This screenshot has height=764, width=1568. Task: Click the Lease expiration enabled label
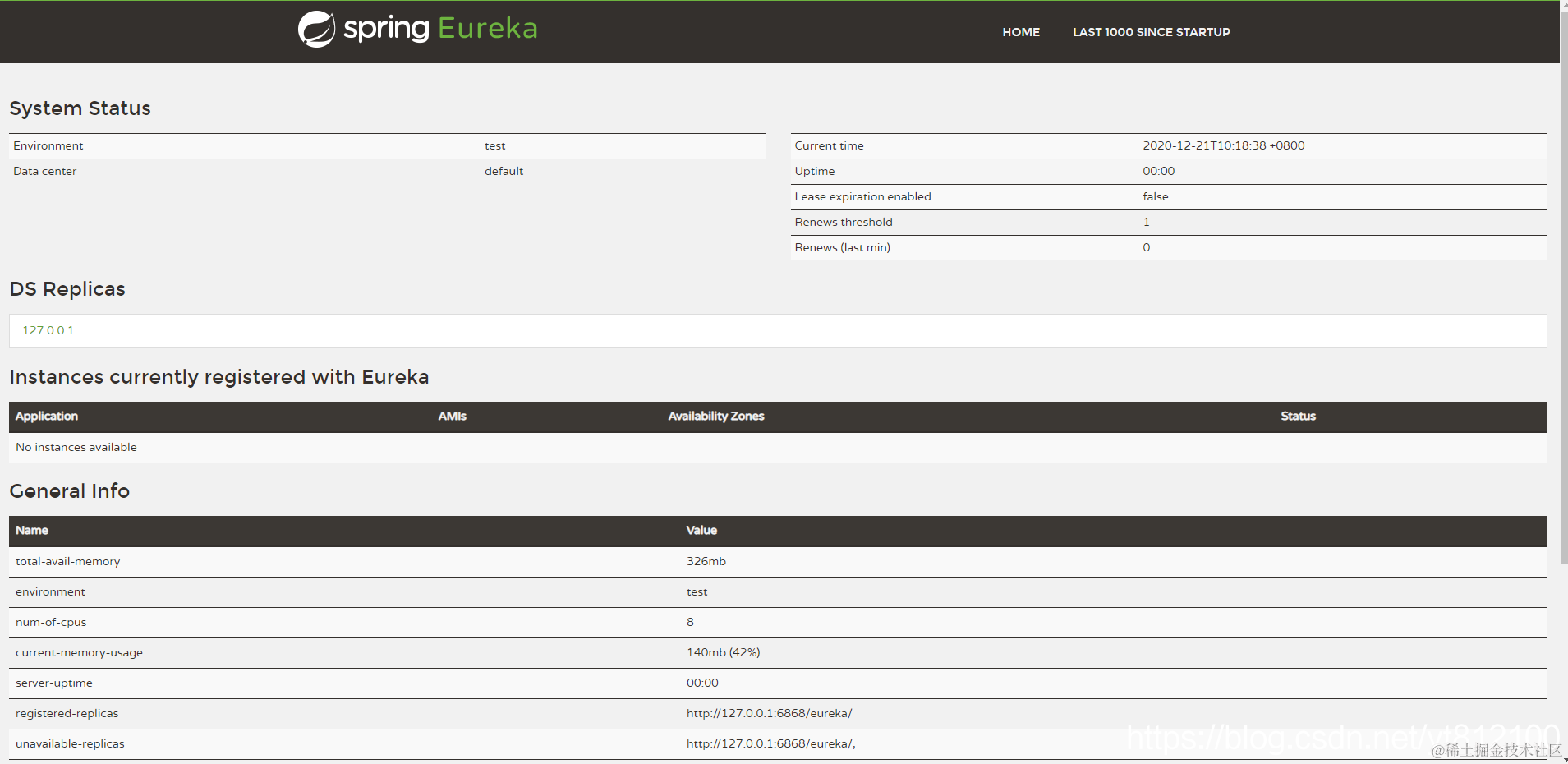(862, 196)
